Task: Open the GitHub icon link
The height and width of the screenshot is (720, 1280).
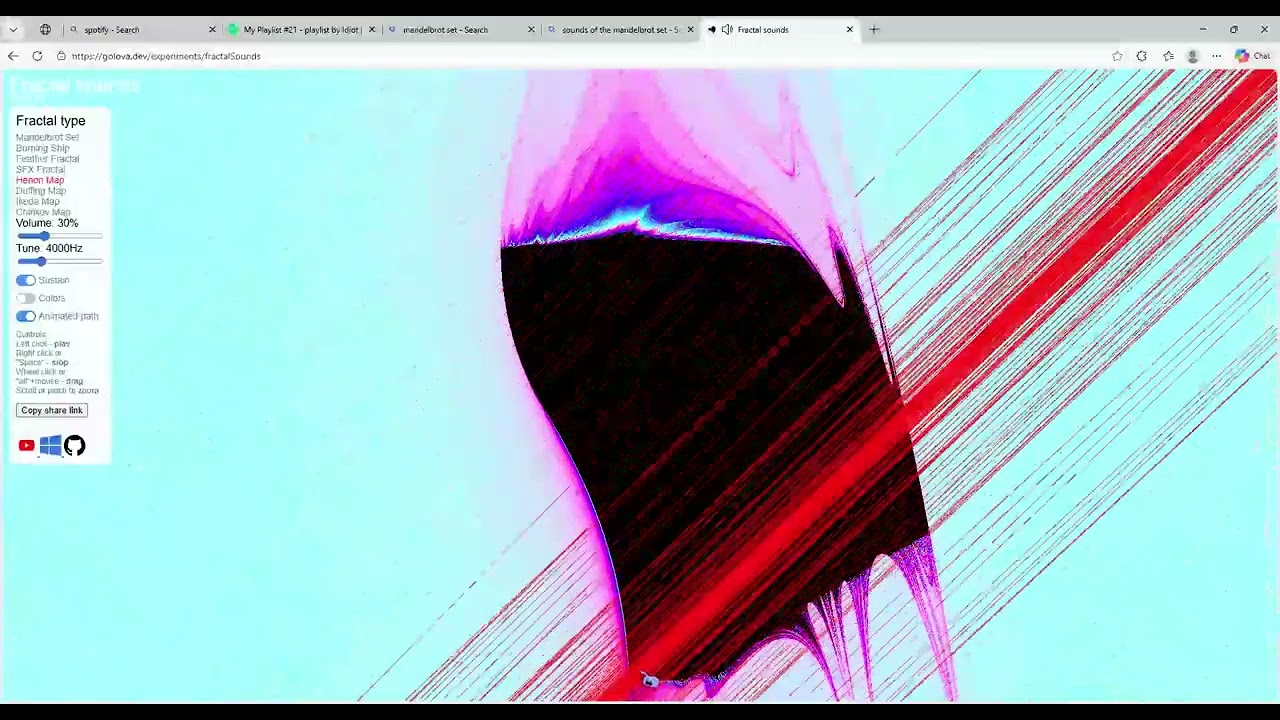Action: pyautogui.click(x=75, y=446)
